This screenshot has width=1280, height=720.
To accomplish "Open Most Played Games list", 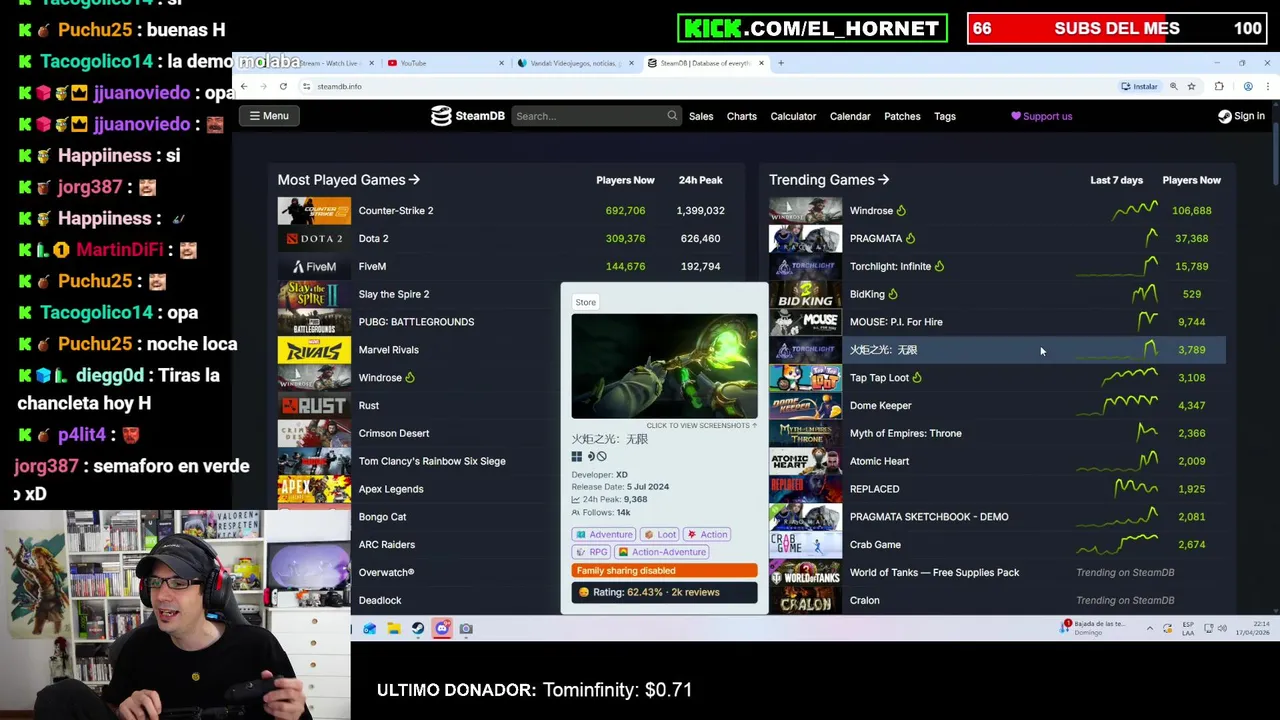I will (x=348, y=180).
